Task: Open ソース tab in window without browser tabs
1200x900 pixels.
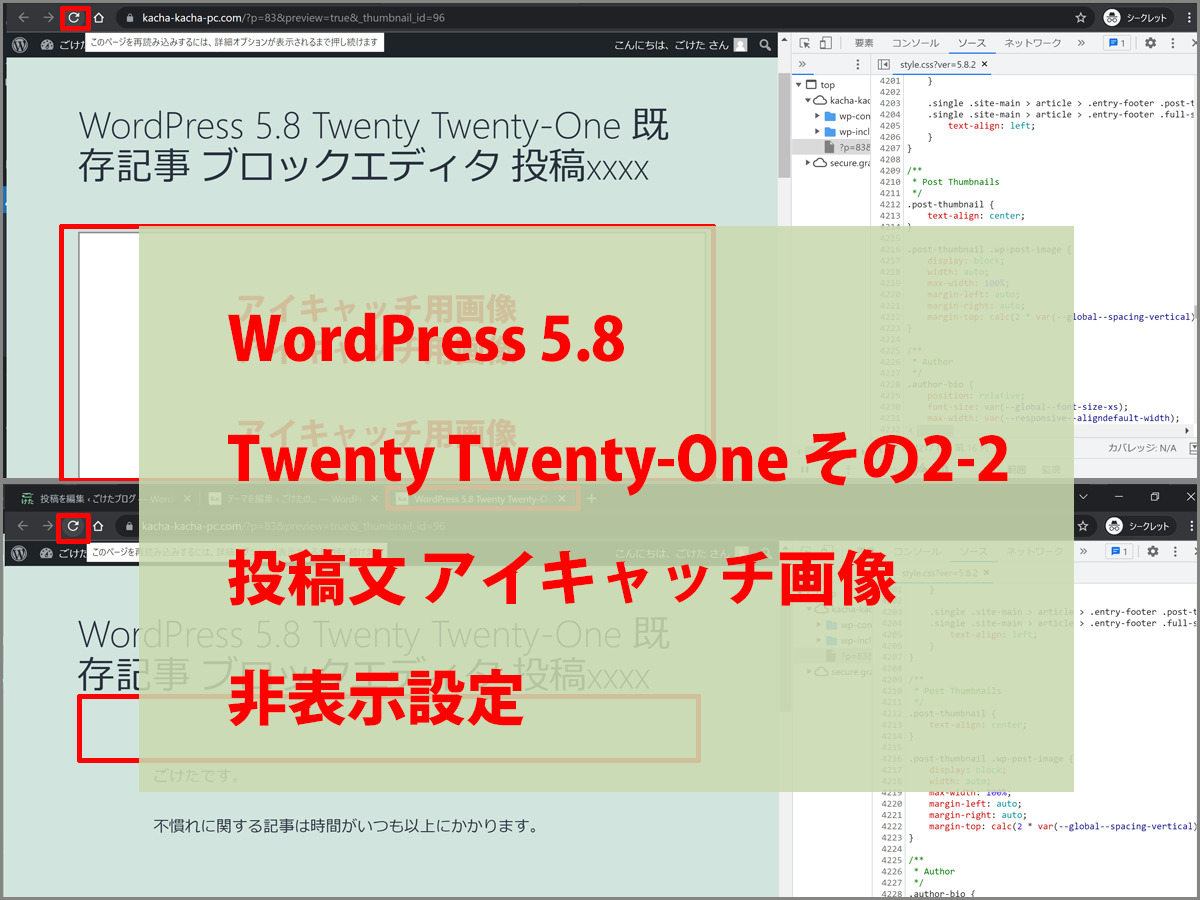Action: (971, 43)
